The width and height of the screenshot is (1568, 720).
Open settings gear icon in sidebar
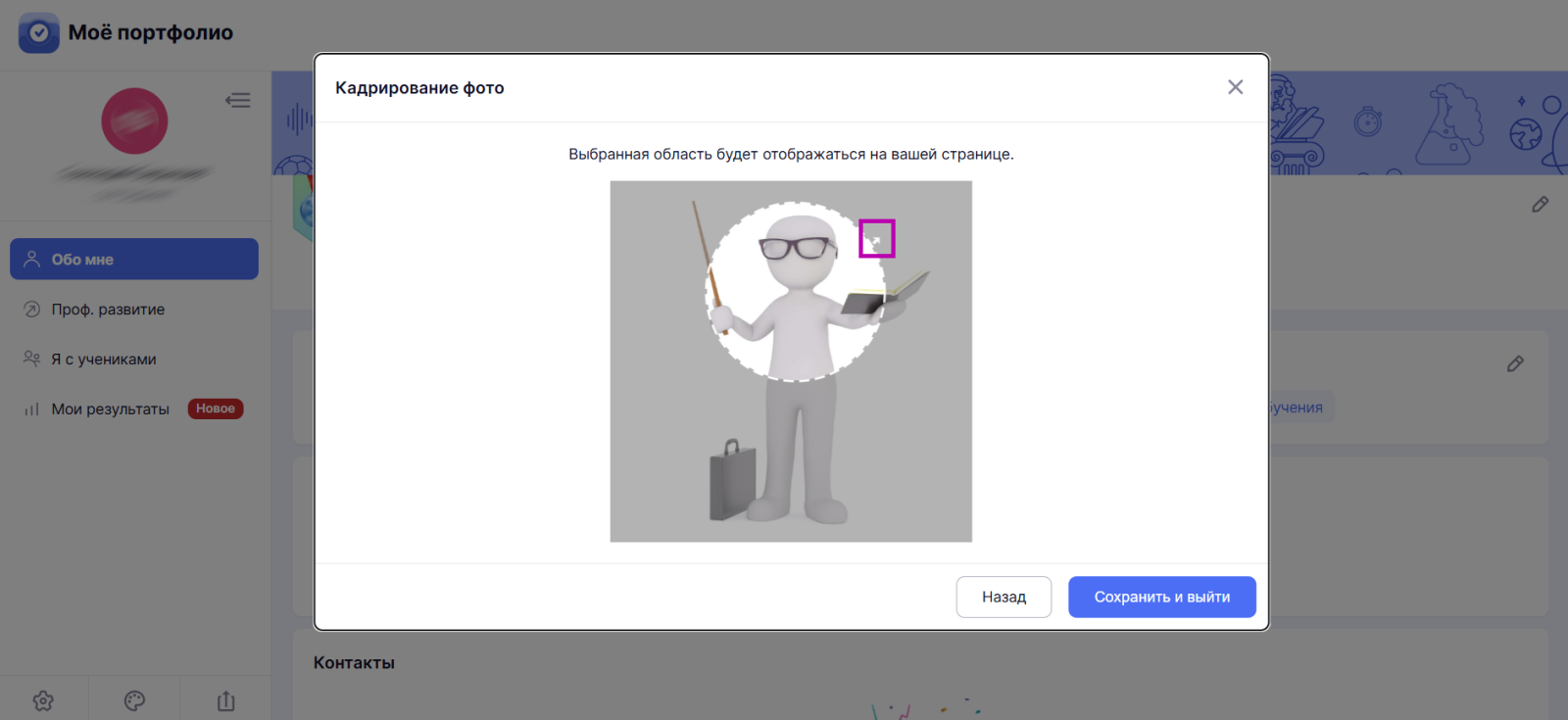click(43, 700)
